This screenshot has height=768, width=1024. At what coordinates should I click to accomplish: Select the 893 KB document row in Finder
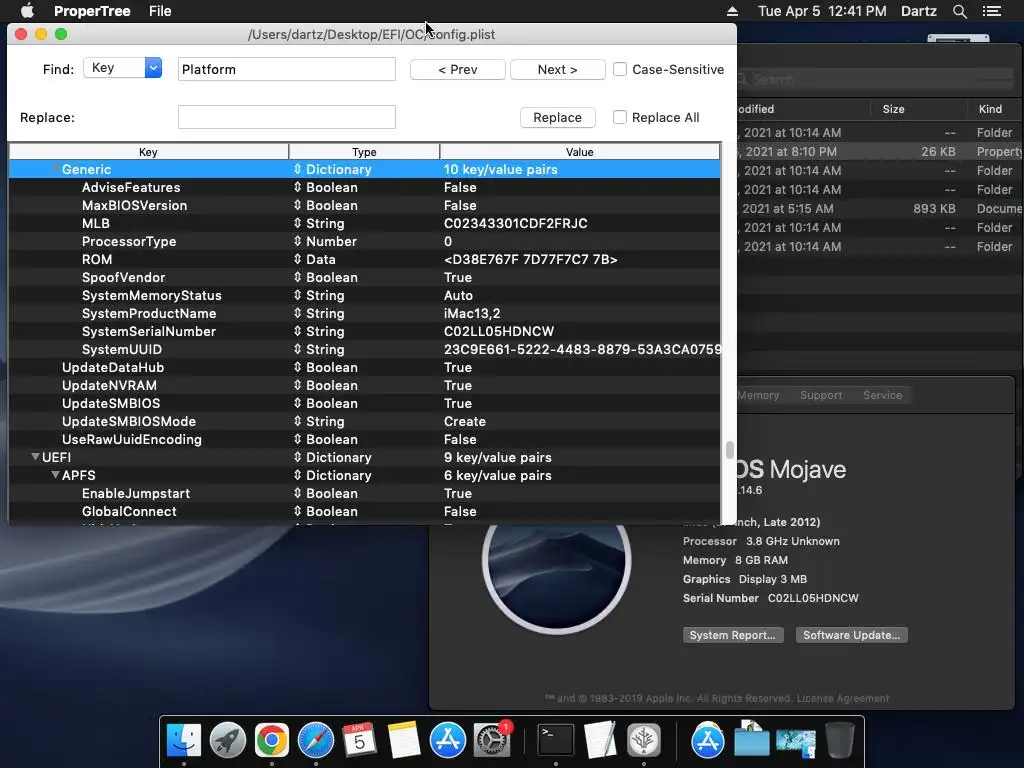(x=880, y=208)
